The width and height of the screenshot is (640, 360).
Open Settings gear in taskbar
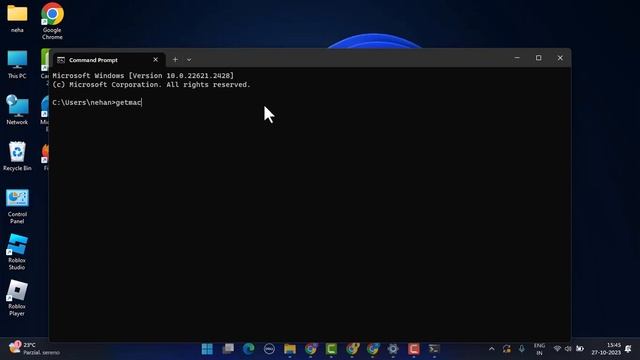point(393,349)
